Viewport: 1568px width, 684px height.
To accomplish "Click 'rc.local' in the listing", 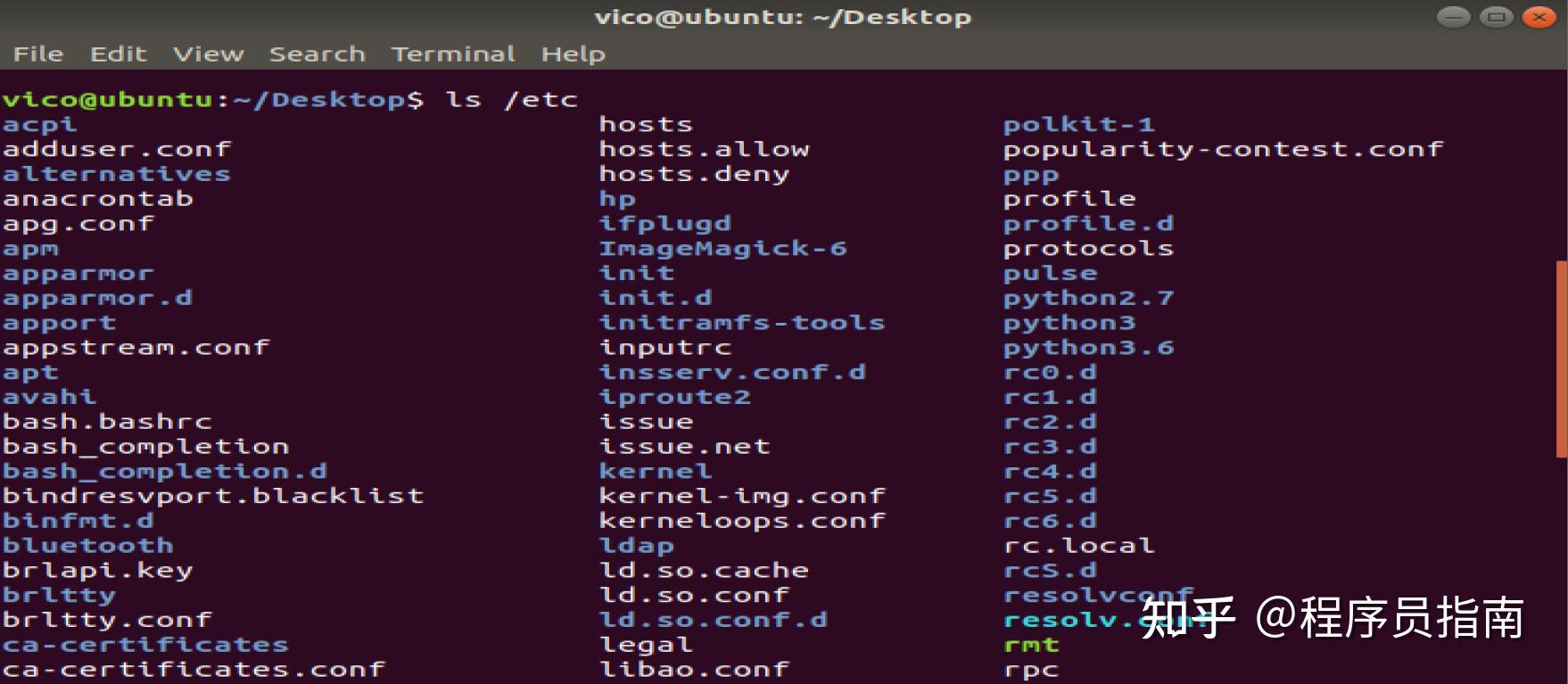I will [x=1079, y=546].
